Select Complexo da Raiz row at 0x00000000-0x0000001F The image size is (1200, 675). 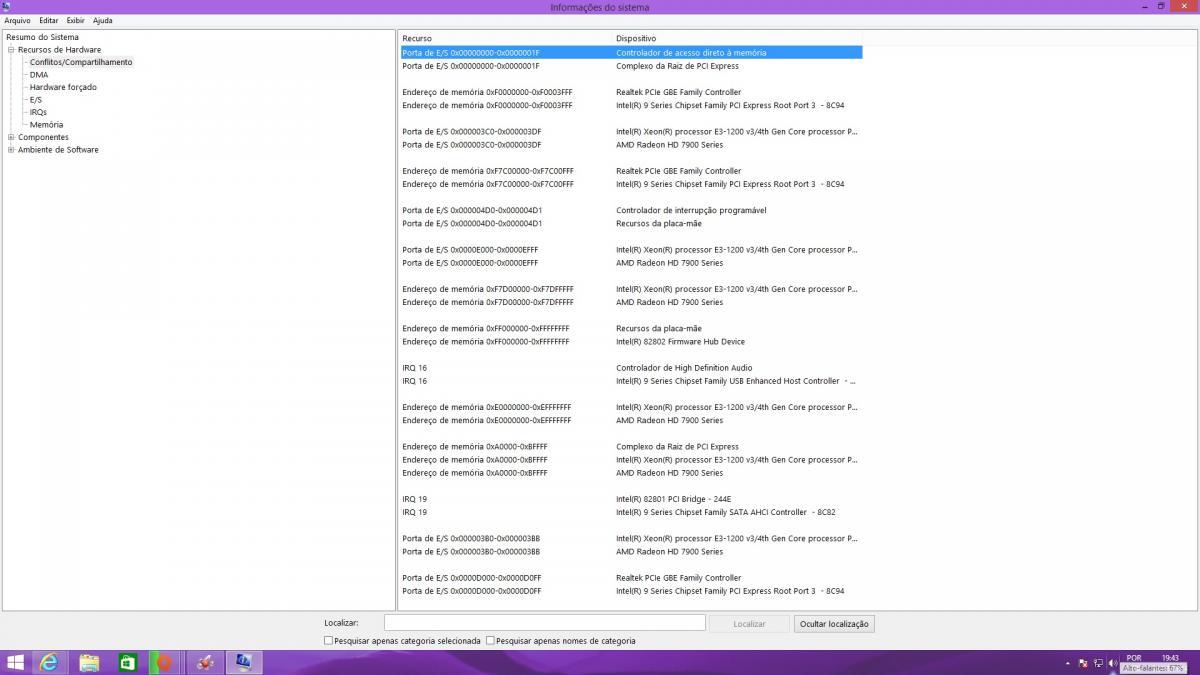(630, 66)
